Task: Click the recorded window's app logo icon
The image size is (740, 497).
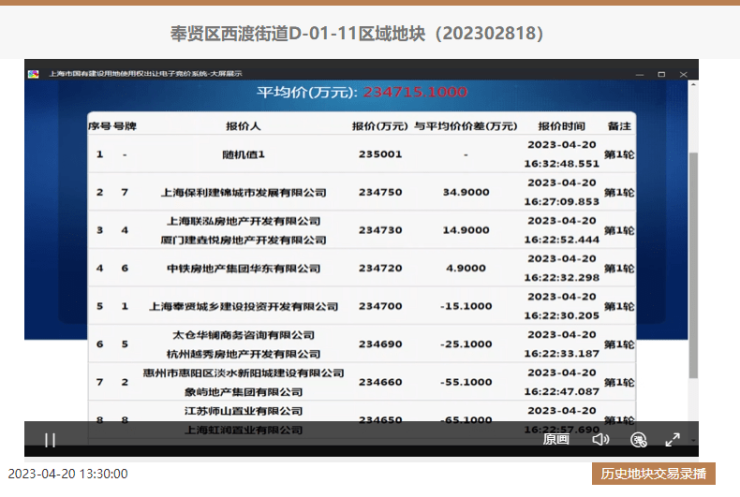Action: [x=34, y=74]
